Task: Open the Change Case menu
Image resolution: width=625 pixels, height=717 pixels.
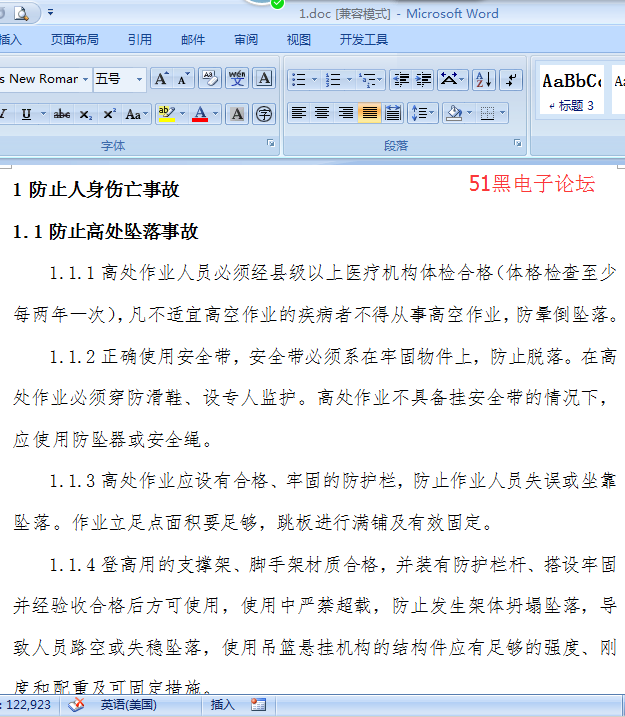Action: coord(136,114)
